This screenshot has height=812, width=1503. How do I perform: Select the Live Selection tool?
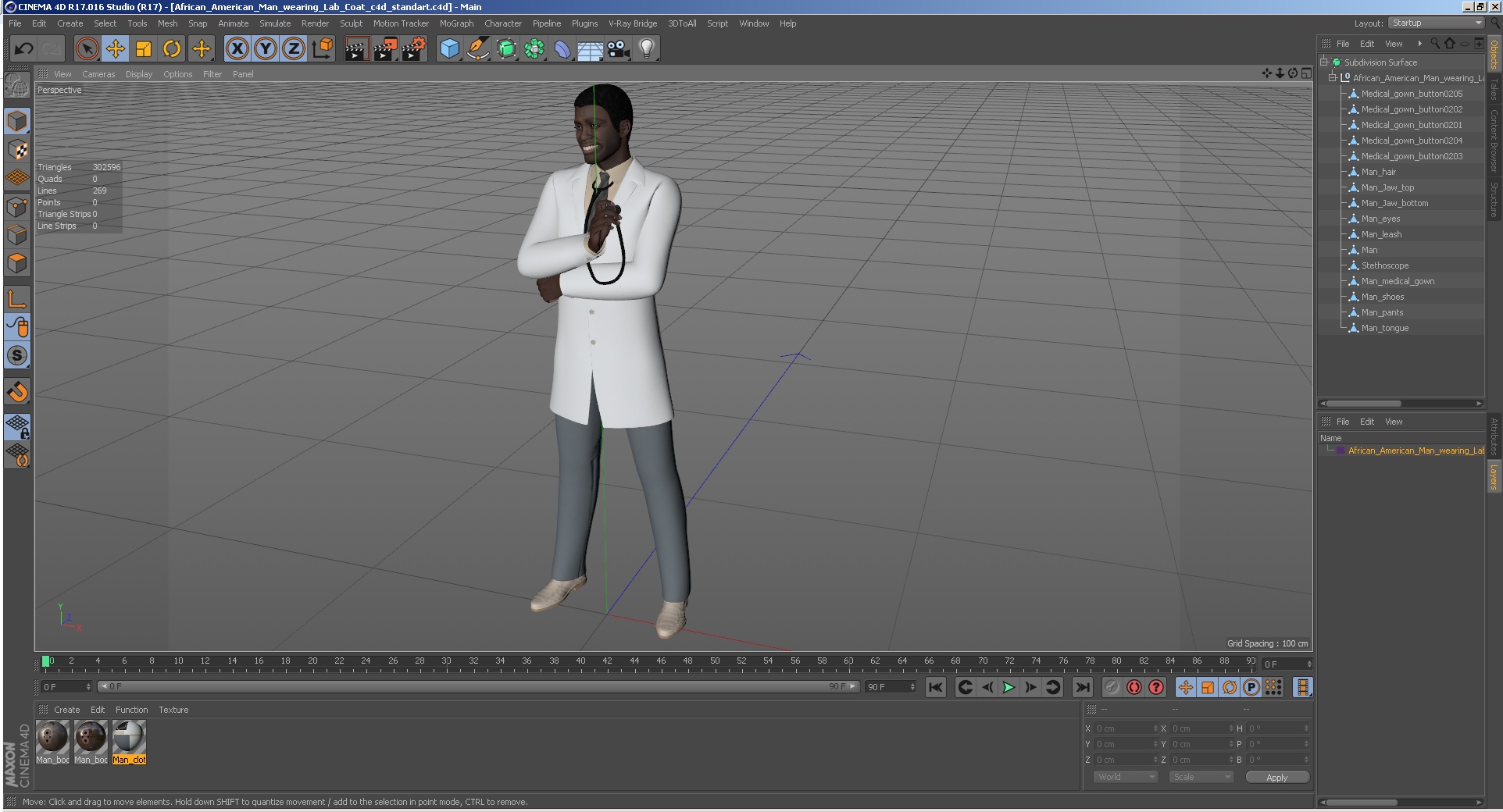[87, 49]
